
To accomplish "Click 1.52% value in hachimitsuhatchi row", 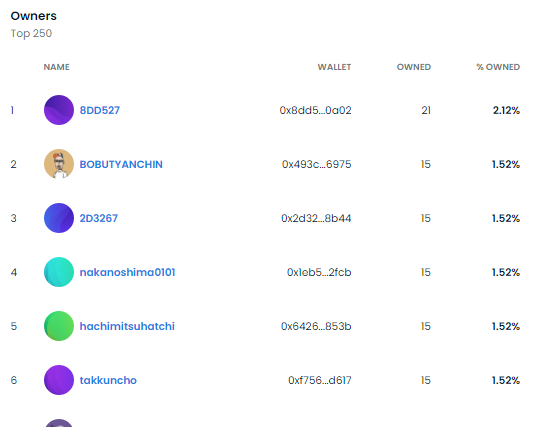I will point(506,326).
